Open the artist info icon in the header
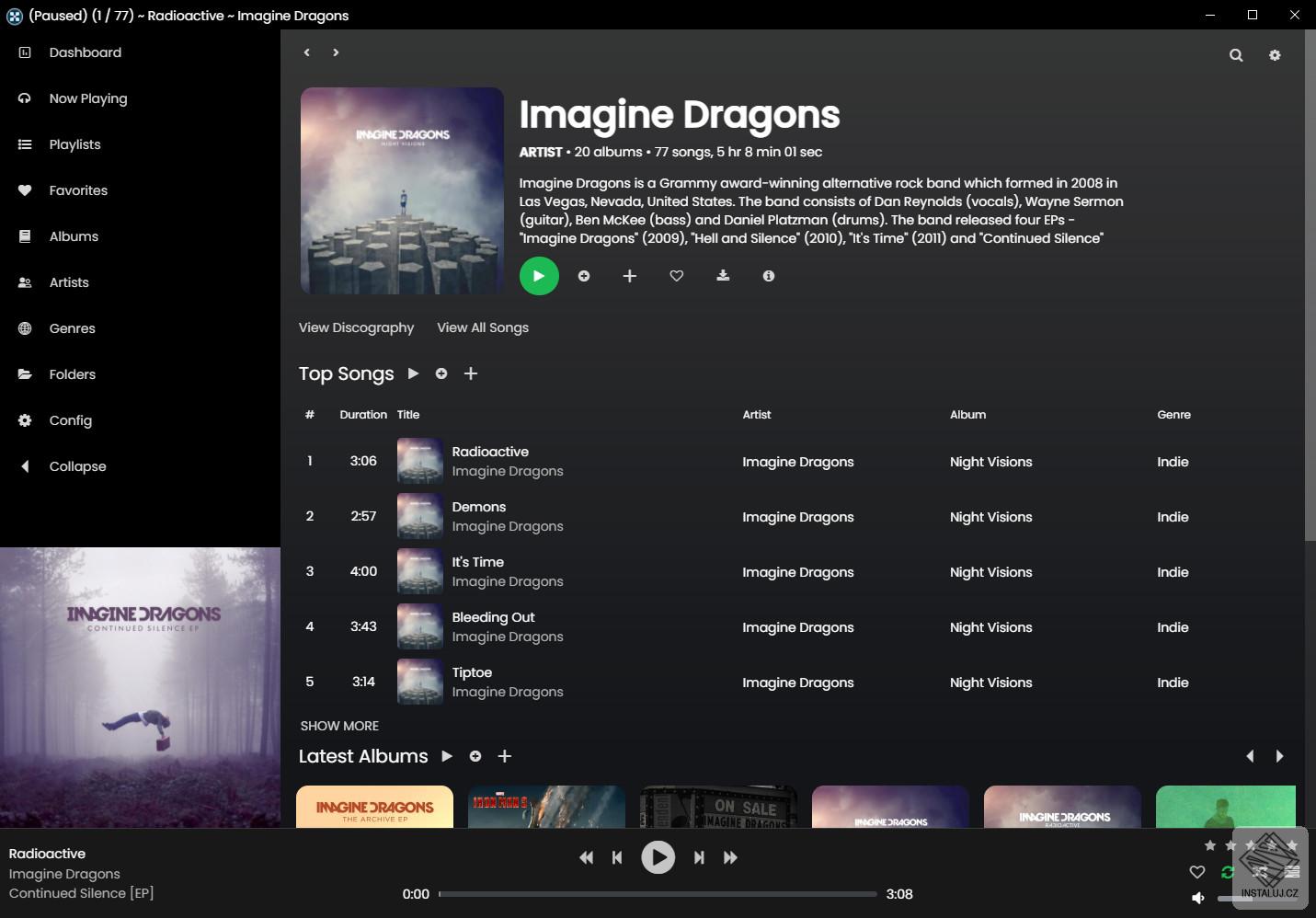 (769, 276)
